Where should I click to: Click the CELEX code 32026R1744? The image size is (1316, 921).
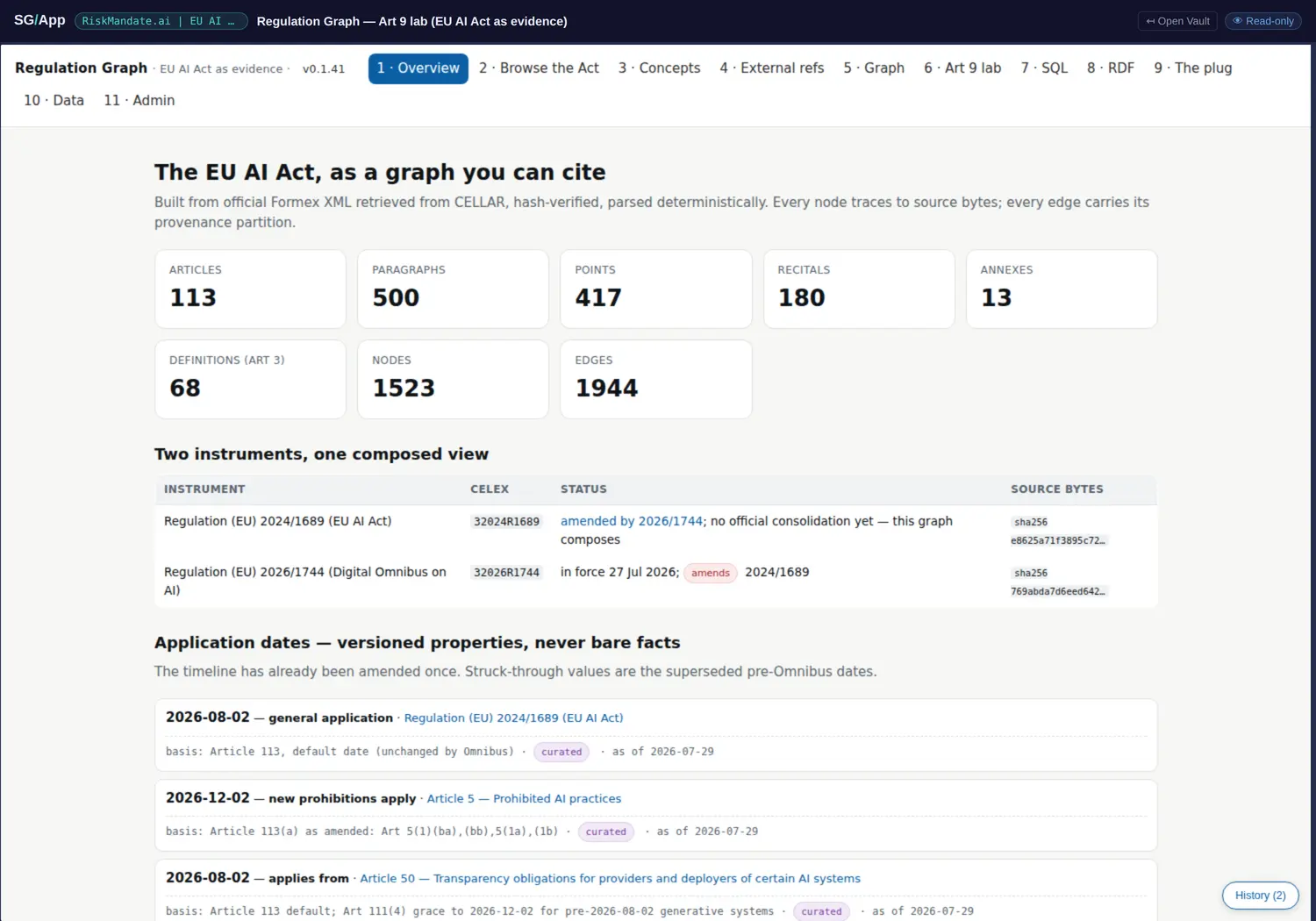tap(506, 573)
